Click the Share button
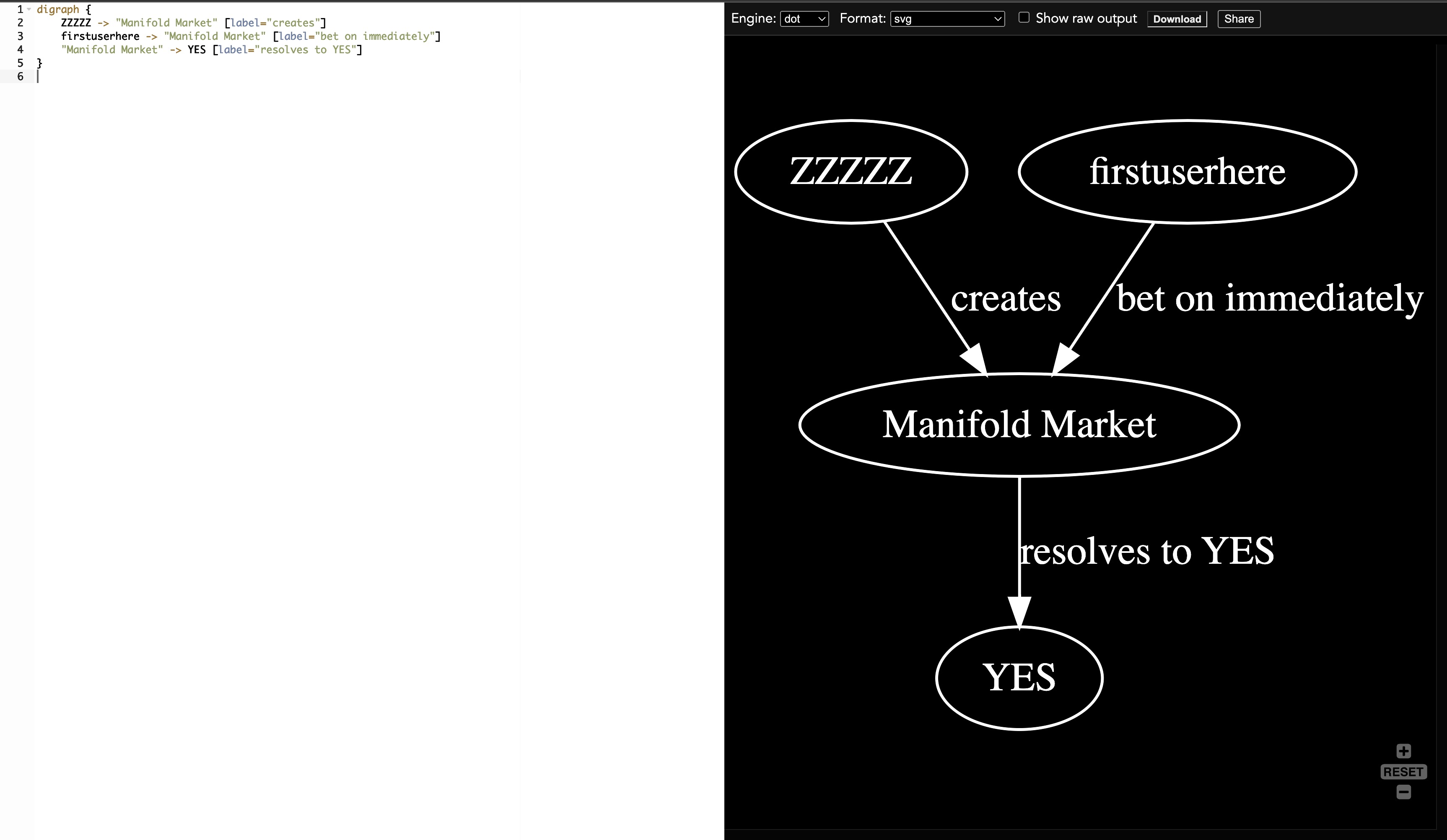1447x840 pixels. tap(1239, 19)
